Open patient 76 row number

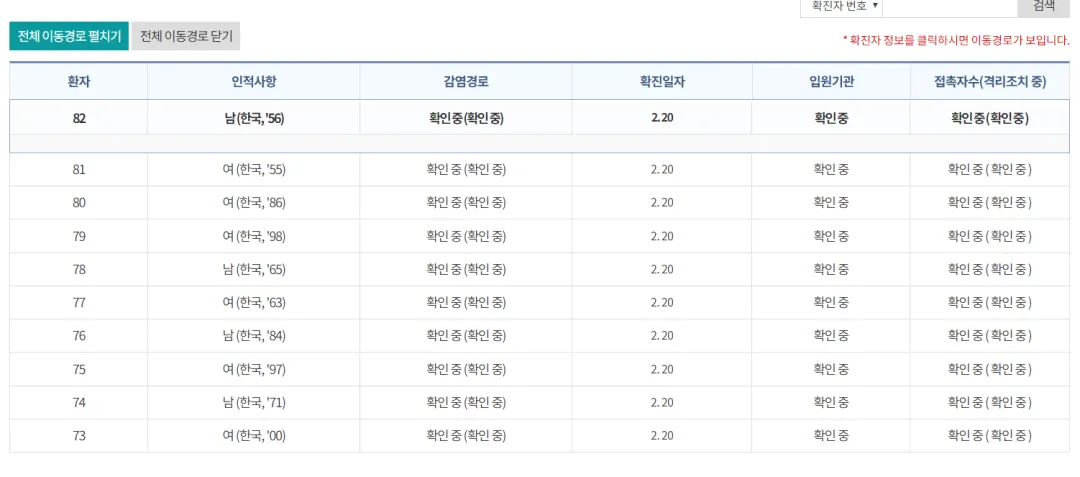click(79, 336)
